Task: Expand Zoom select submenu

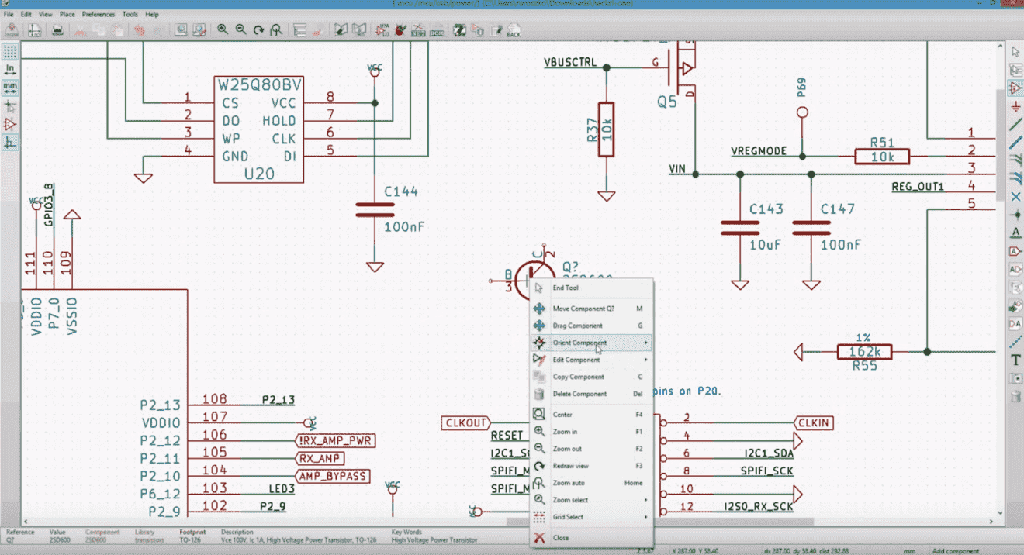Action: (x=592, y=500)
